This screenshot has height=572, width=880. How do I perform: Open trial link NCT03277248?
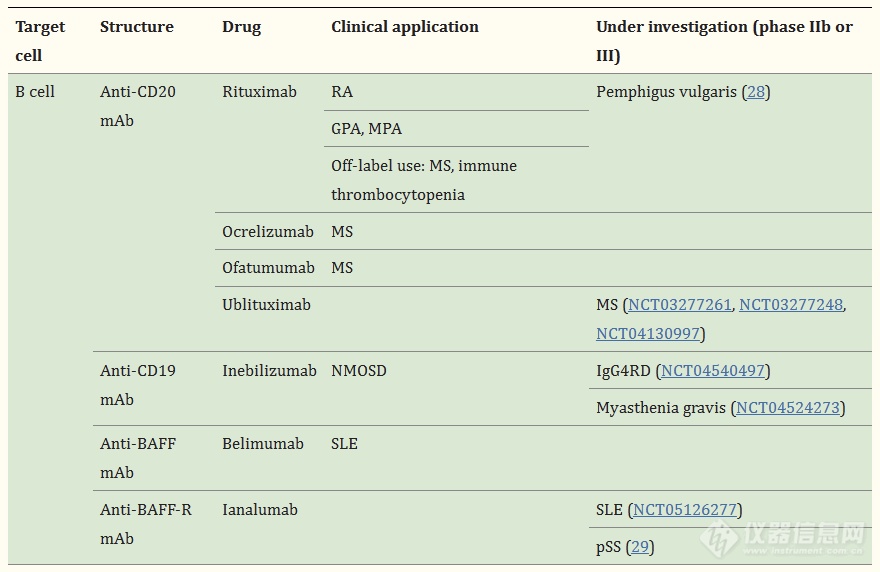791,305
